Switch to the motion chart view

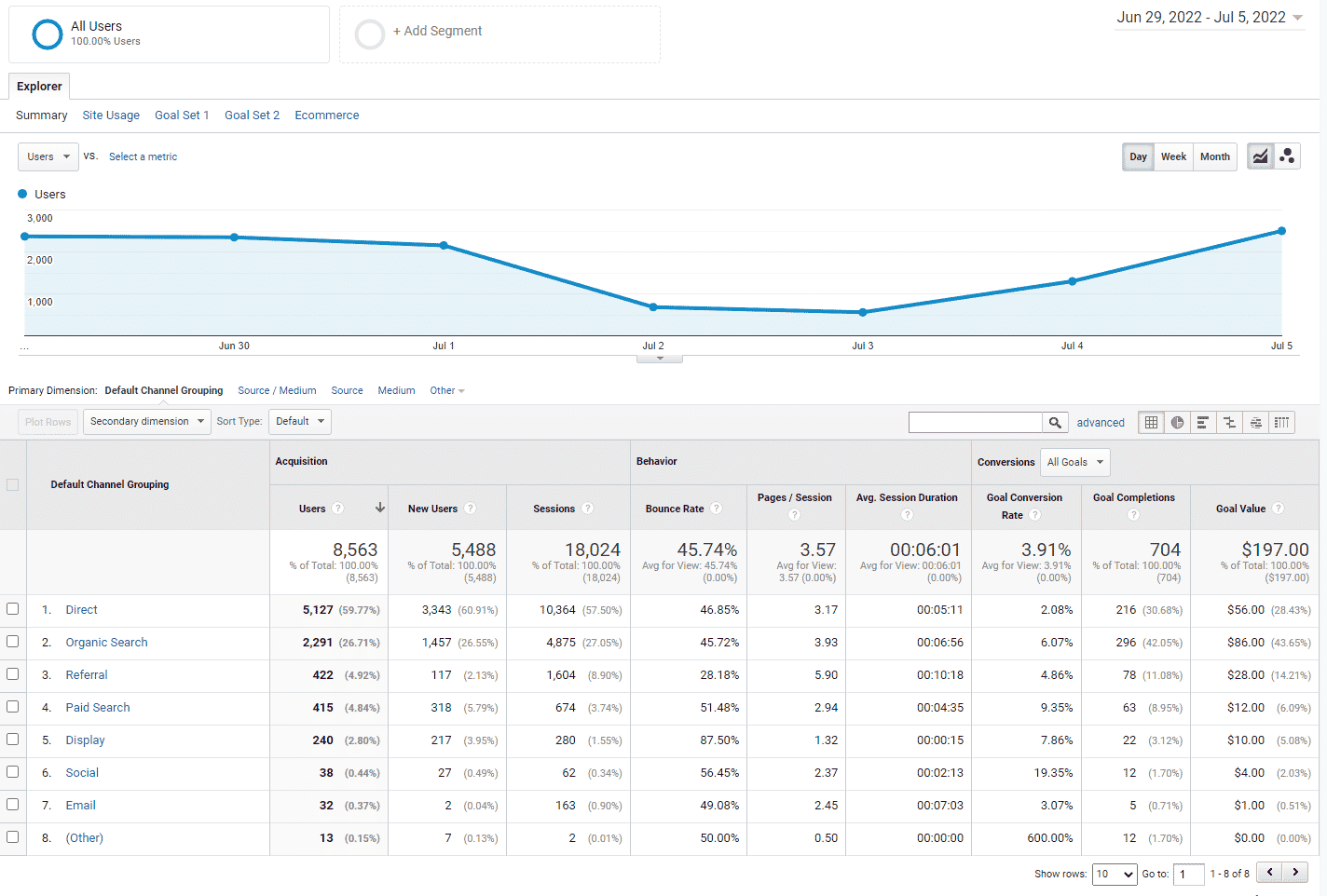tap(1287, 156)
